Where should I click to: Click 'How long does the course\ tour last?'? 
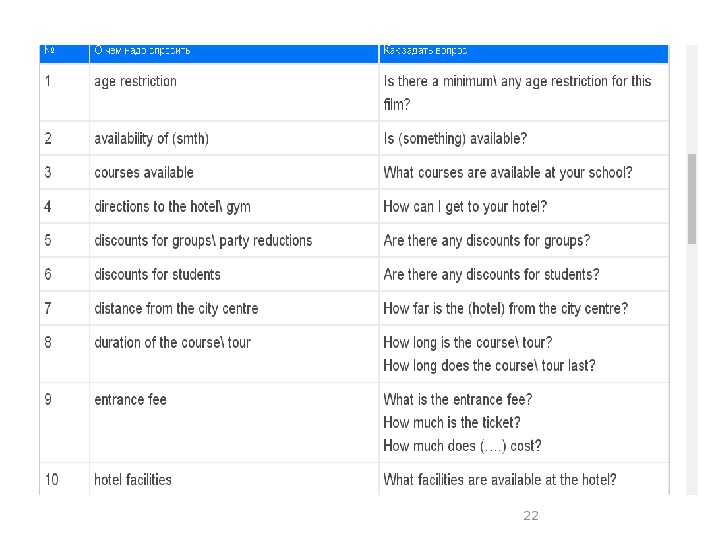[x=489, y=366]
